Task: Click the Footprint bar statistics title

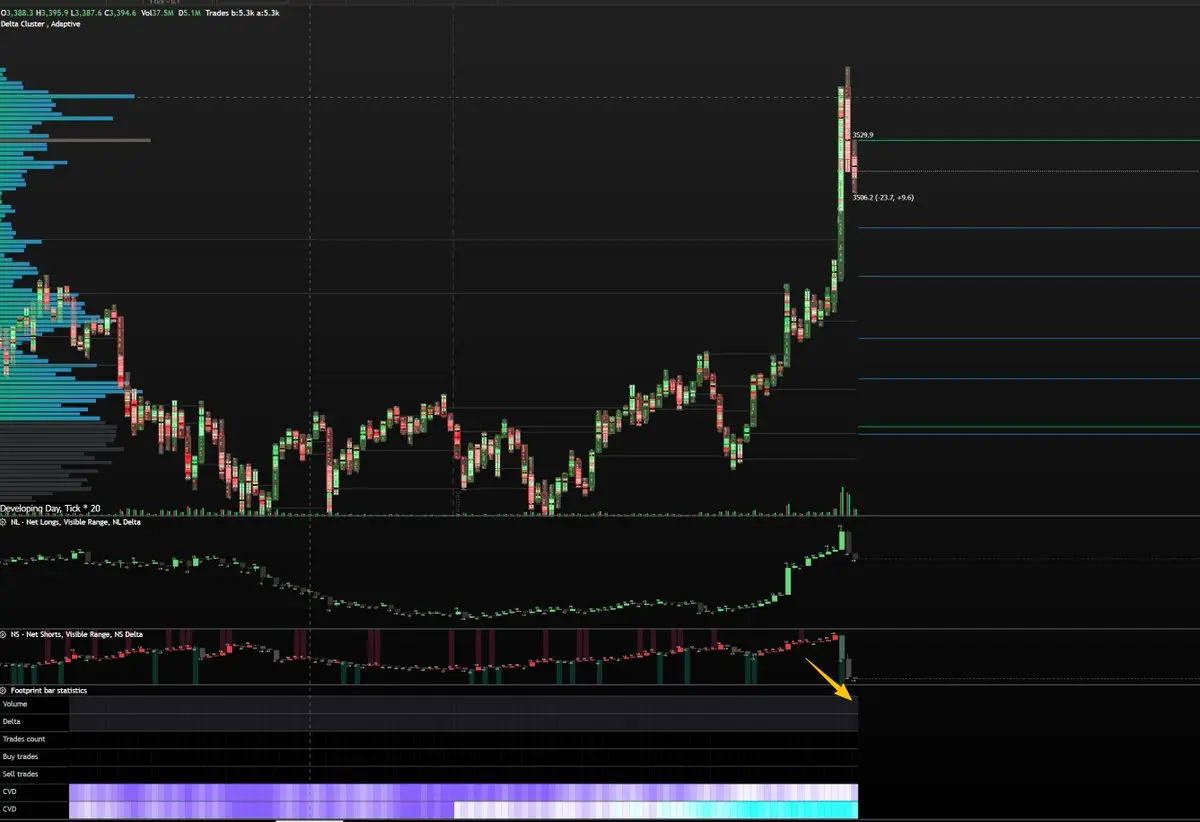Action: click(x=49, y=691)
